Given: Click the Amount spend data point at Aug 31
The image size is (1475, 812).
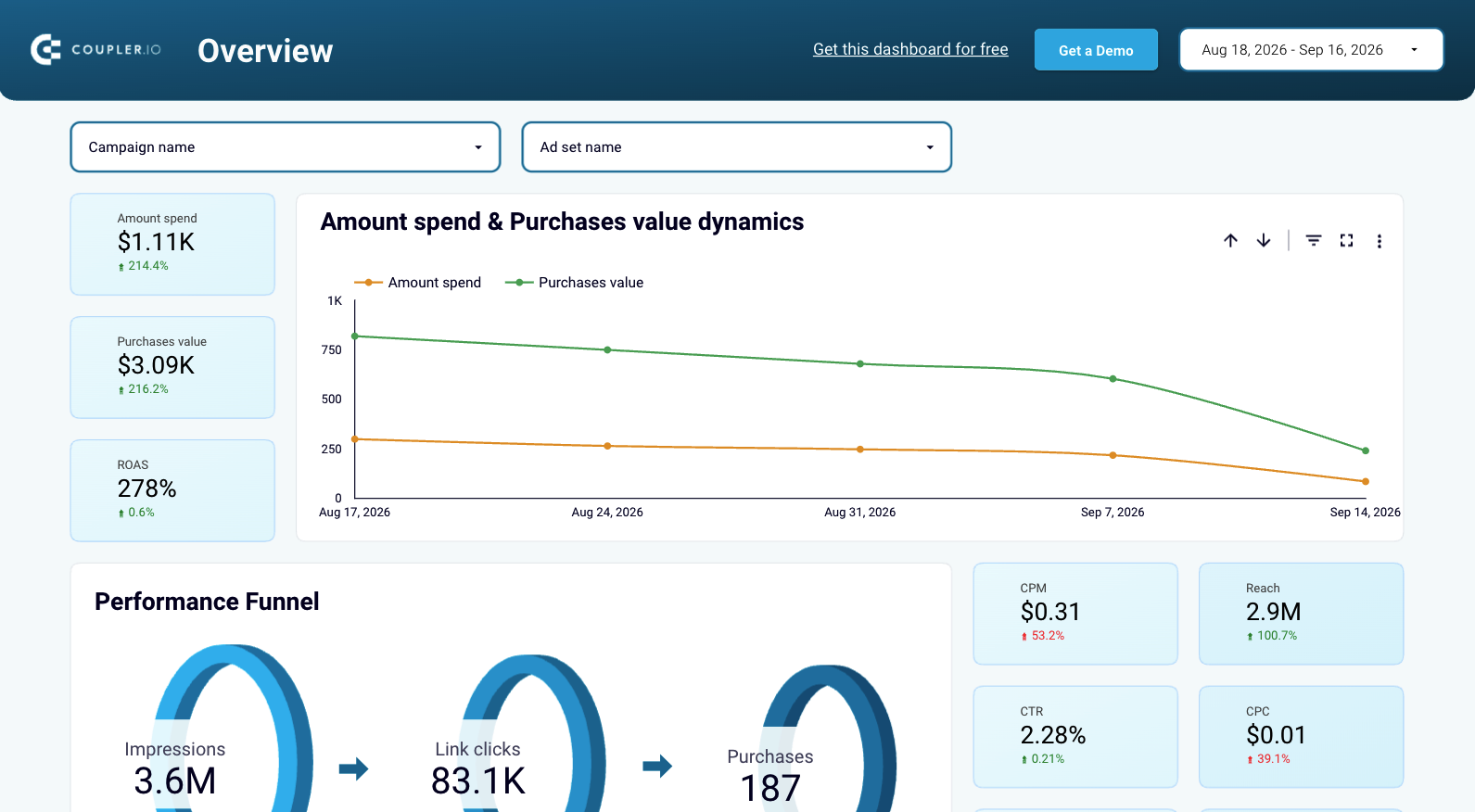Looking at the screenshot, I should [860, 450].
